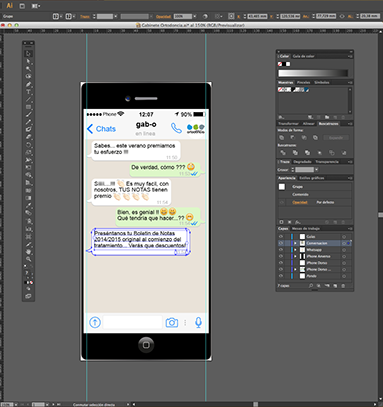Click target circle of the Fondo layer
Image resolution: width=383 pixels, height=407 pixels.
(344, 276)
